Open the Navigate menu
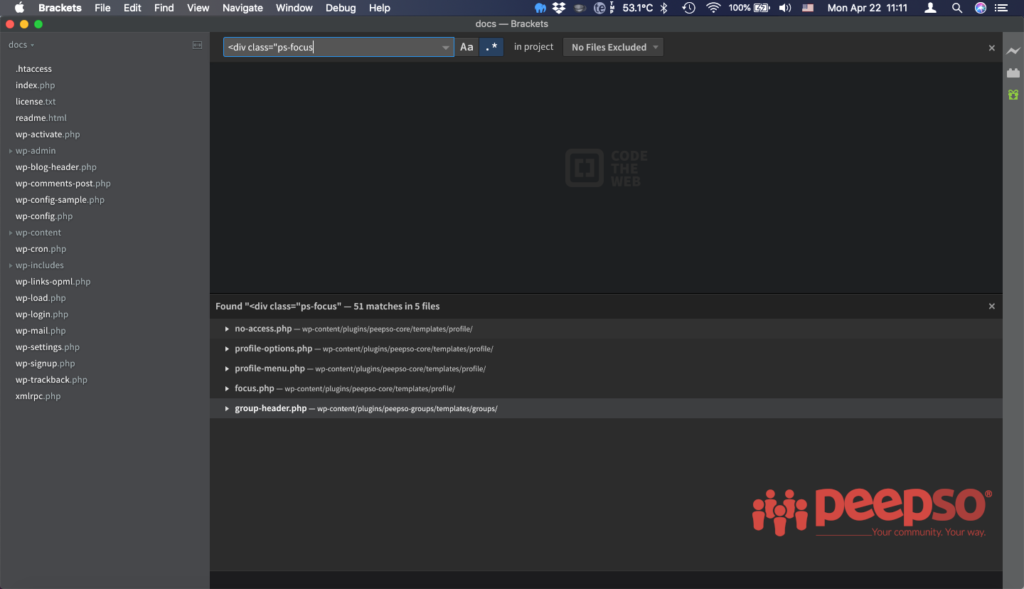Screen dimensions: 1024x589 [242, 8]
